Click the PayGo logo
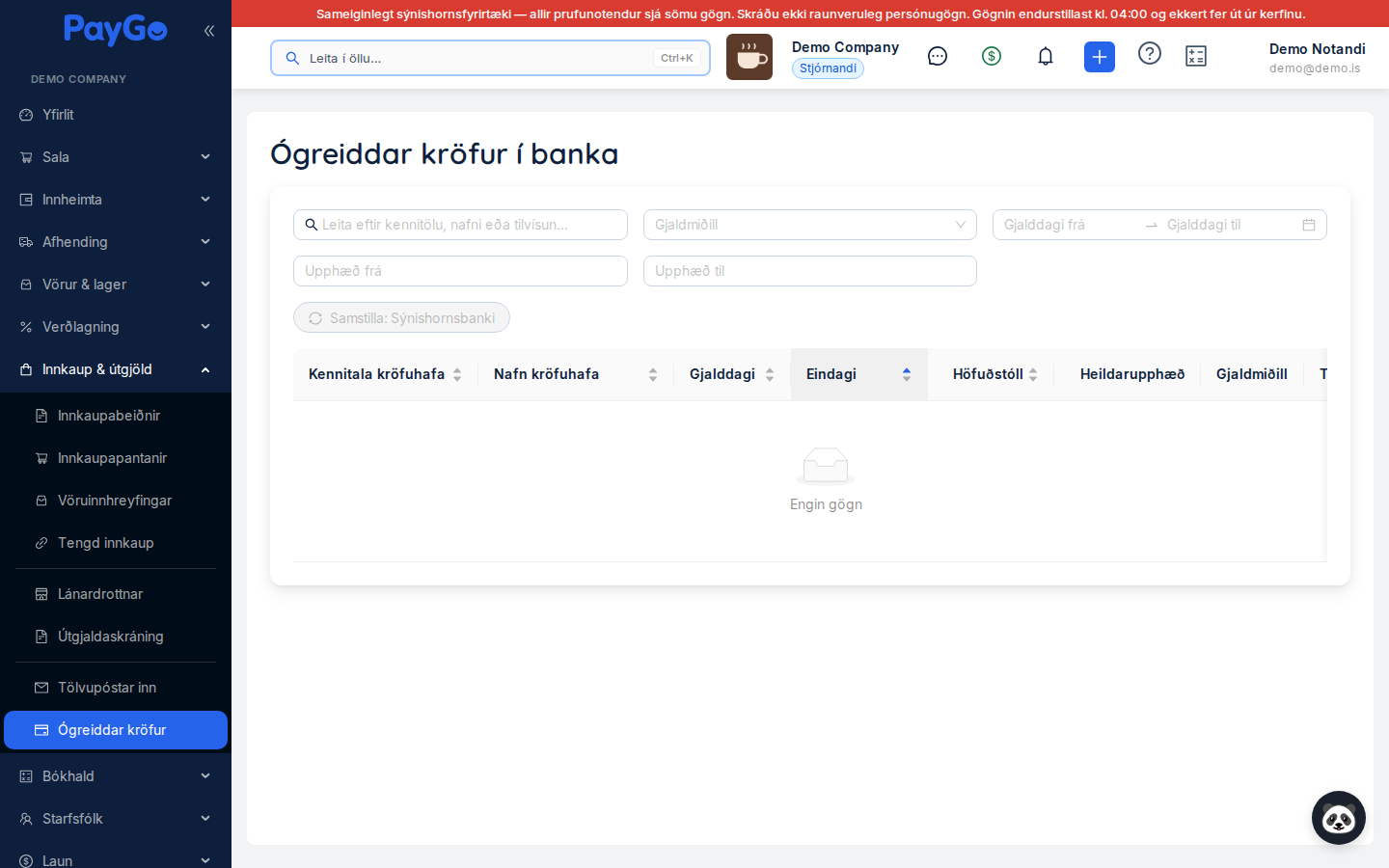The image size is (1389, 868). coord(116,30)
